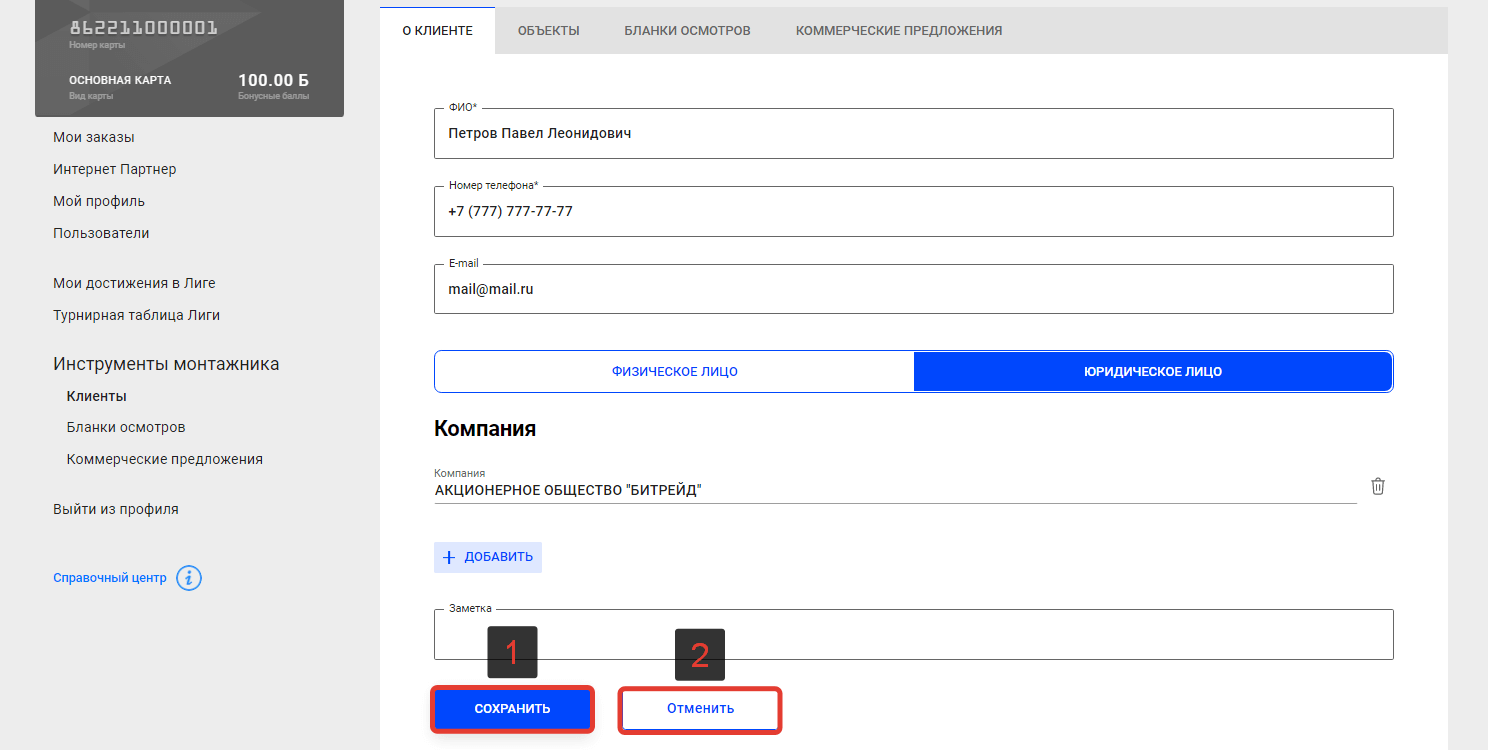The height and width of the screenshot is (754, 1488).
Task: Open Мои заказы in the sidebar
Action: click(93, 137)
